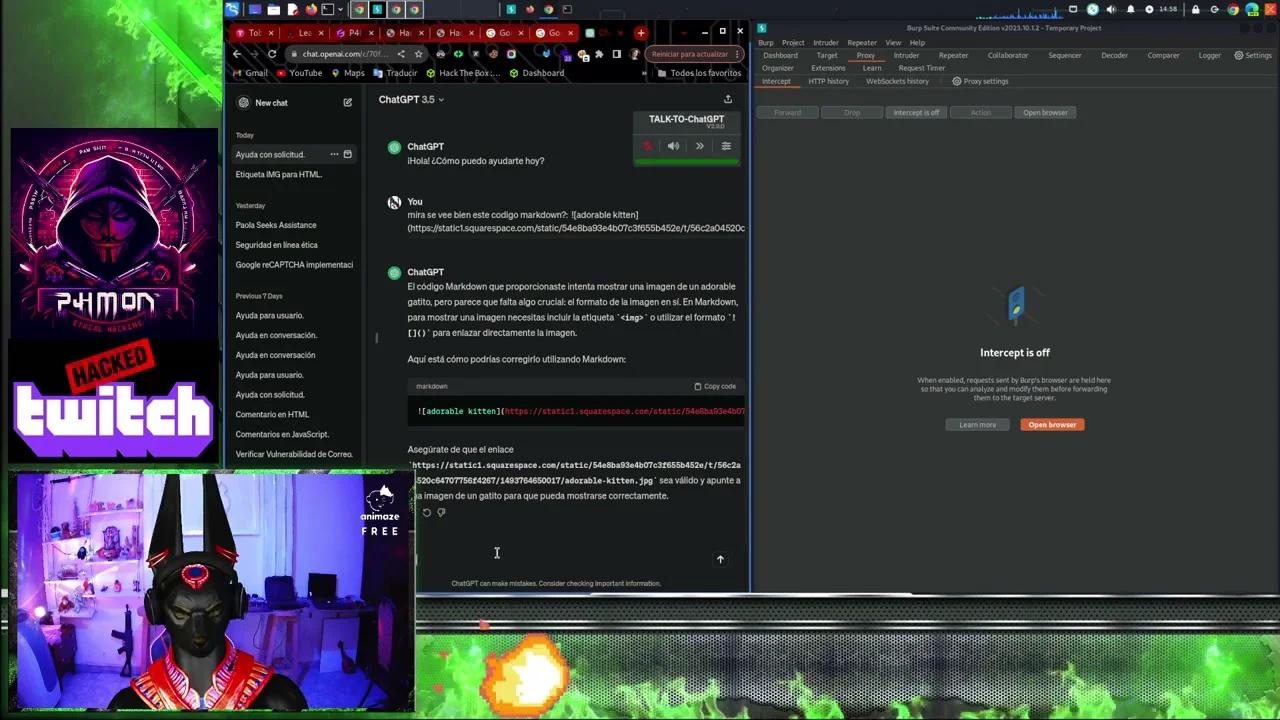
Task: Expand the ChatGPT 3.5 model dropdown
Action: (x=411, y=99)
